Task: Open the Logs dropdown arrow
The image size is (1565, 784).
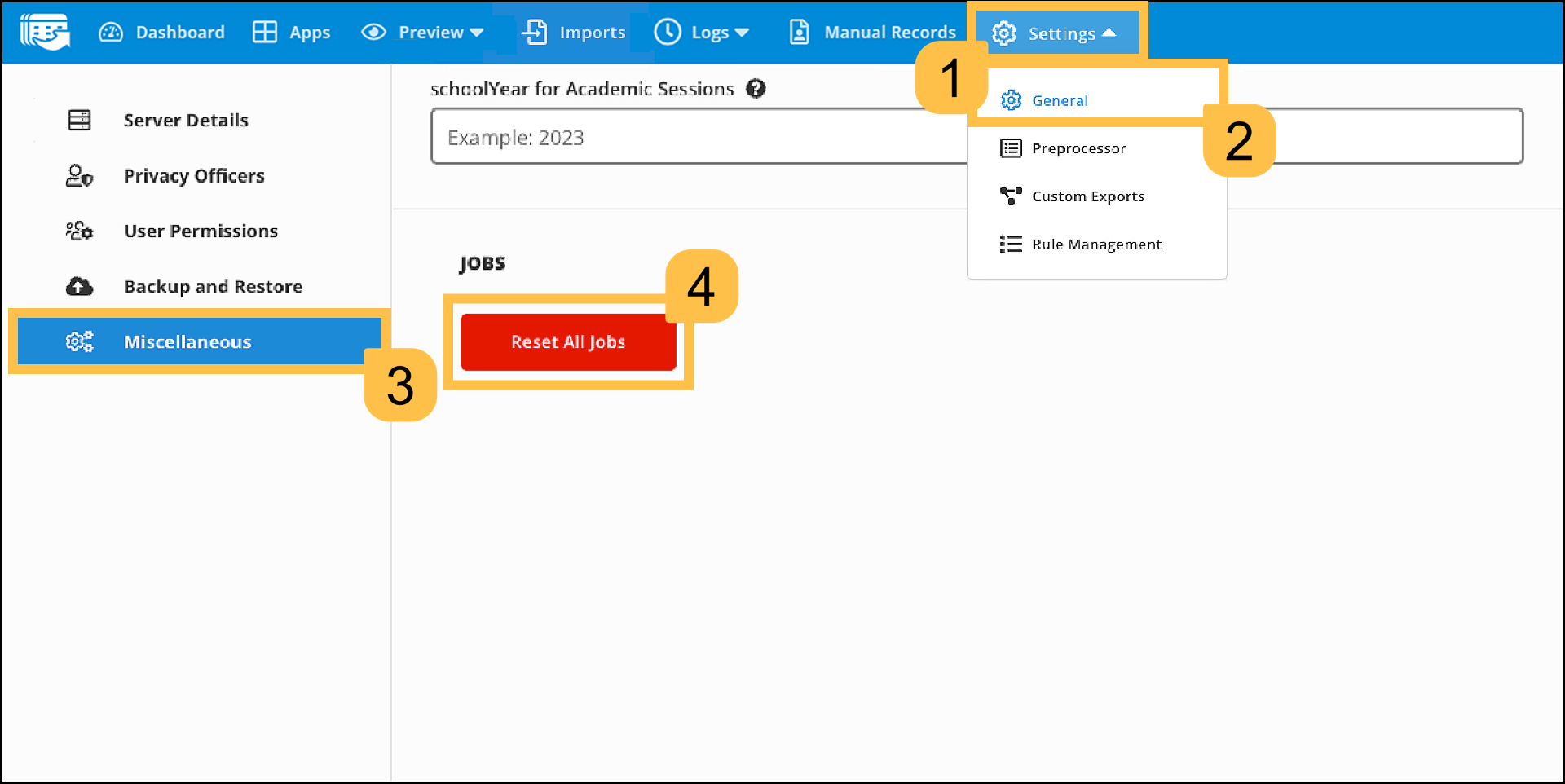Action: 741,33
